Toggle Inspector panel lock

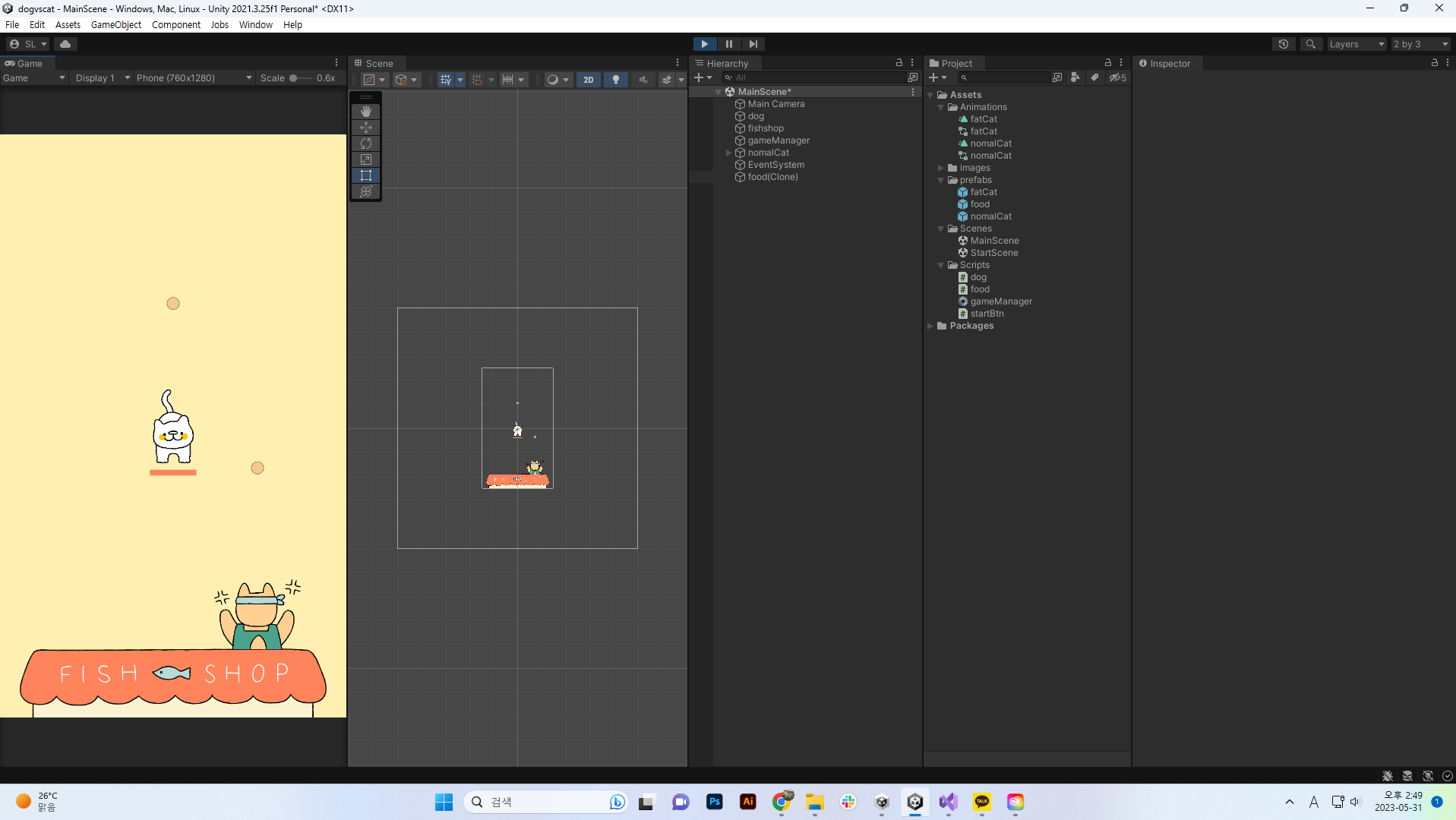click(1435, 63)
